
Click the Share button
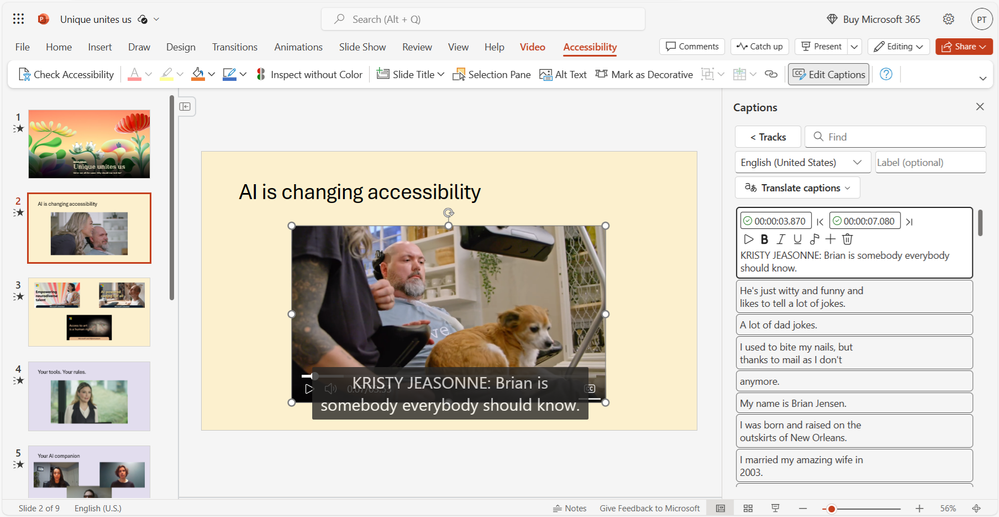coord(964,47)
